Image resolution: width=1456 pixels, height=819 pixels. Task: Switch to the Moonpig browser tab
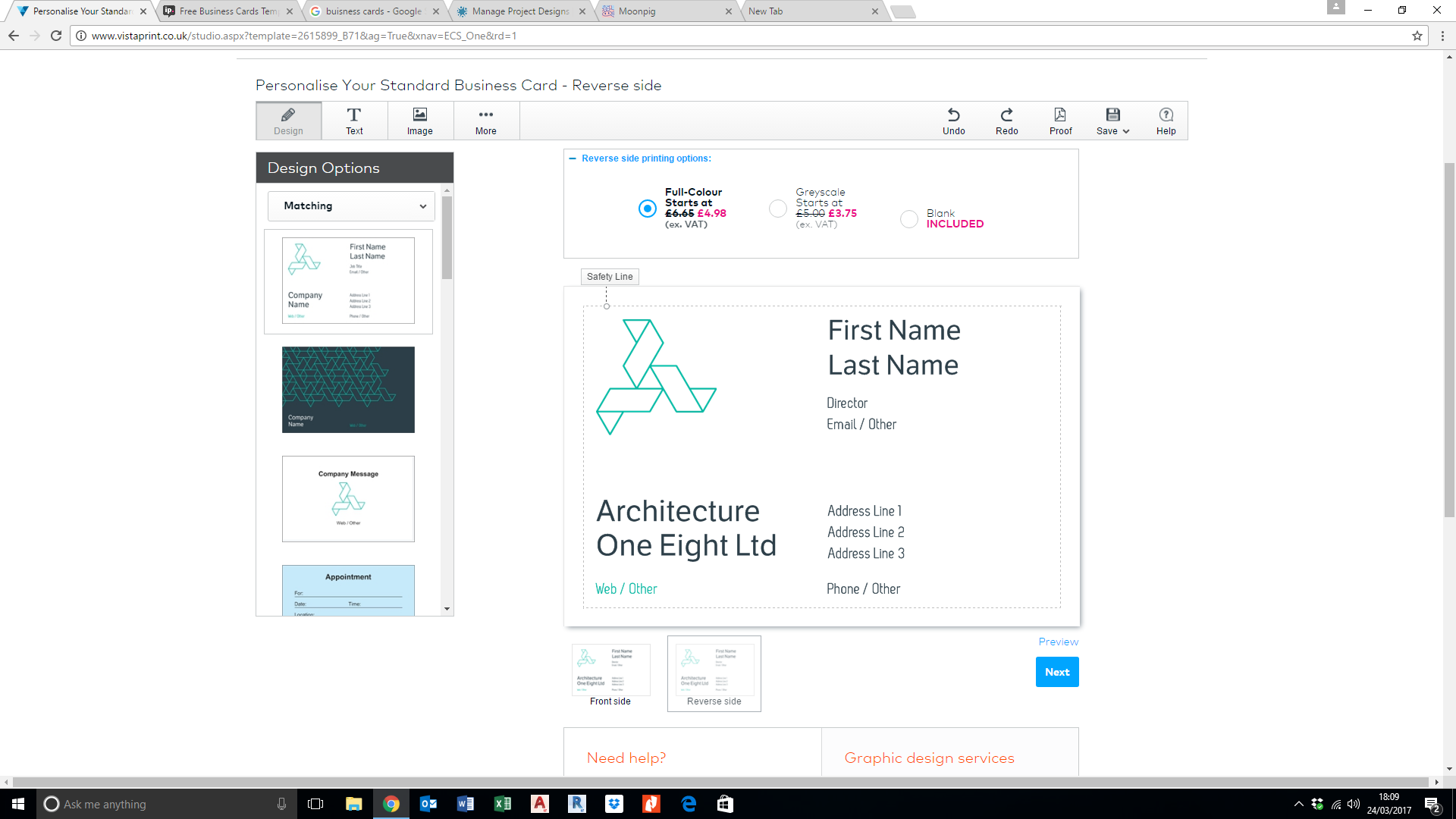tap(664, 11)
